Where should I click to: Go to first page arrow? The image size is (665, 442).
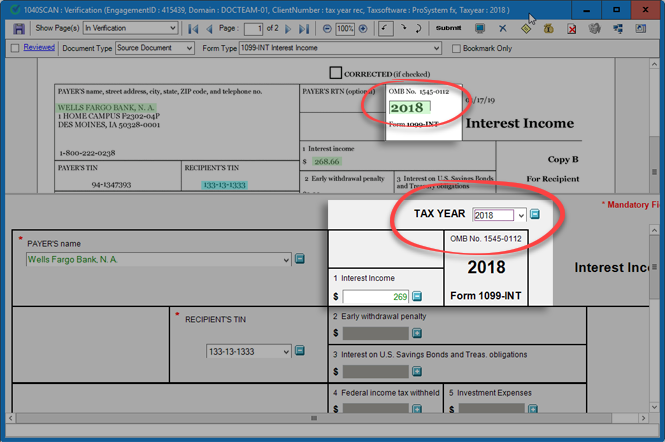click(193, 29)
